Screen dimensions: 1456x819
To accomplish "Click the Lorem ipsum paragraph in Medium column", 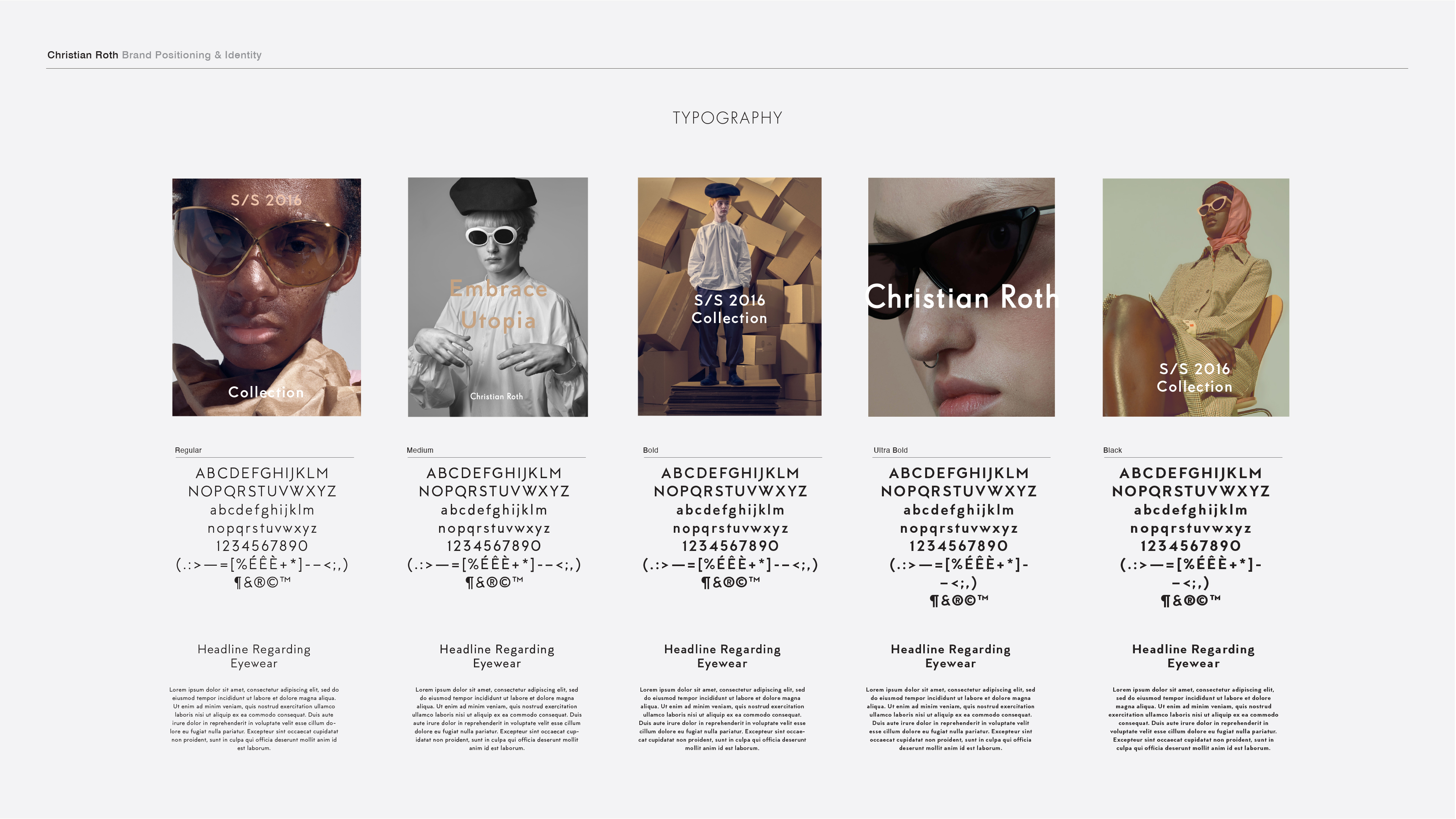I will click(x=497, y=719).
